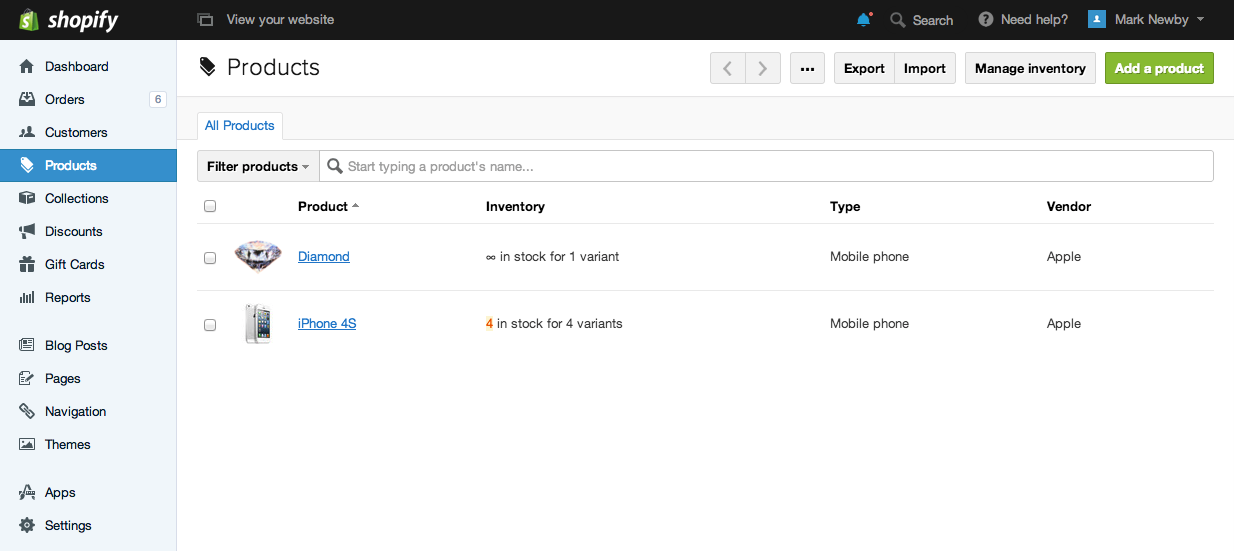The image size is (1234, 551).
Task: Click Mobile phone type in Diamond row
Action: click(870, 256)
